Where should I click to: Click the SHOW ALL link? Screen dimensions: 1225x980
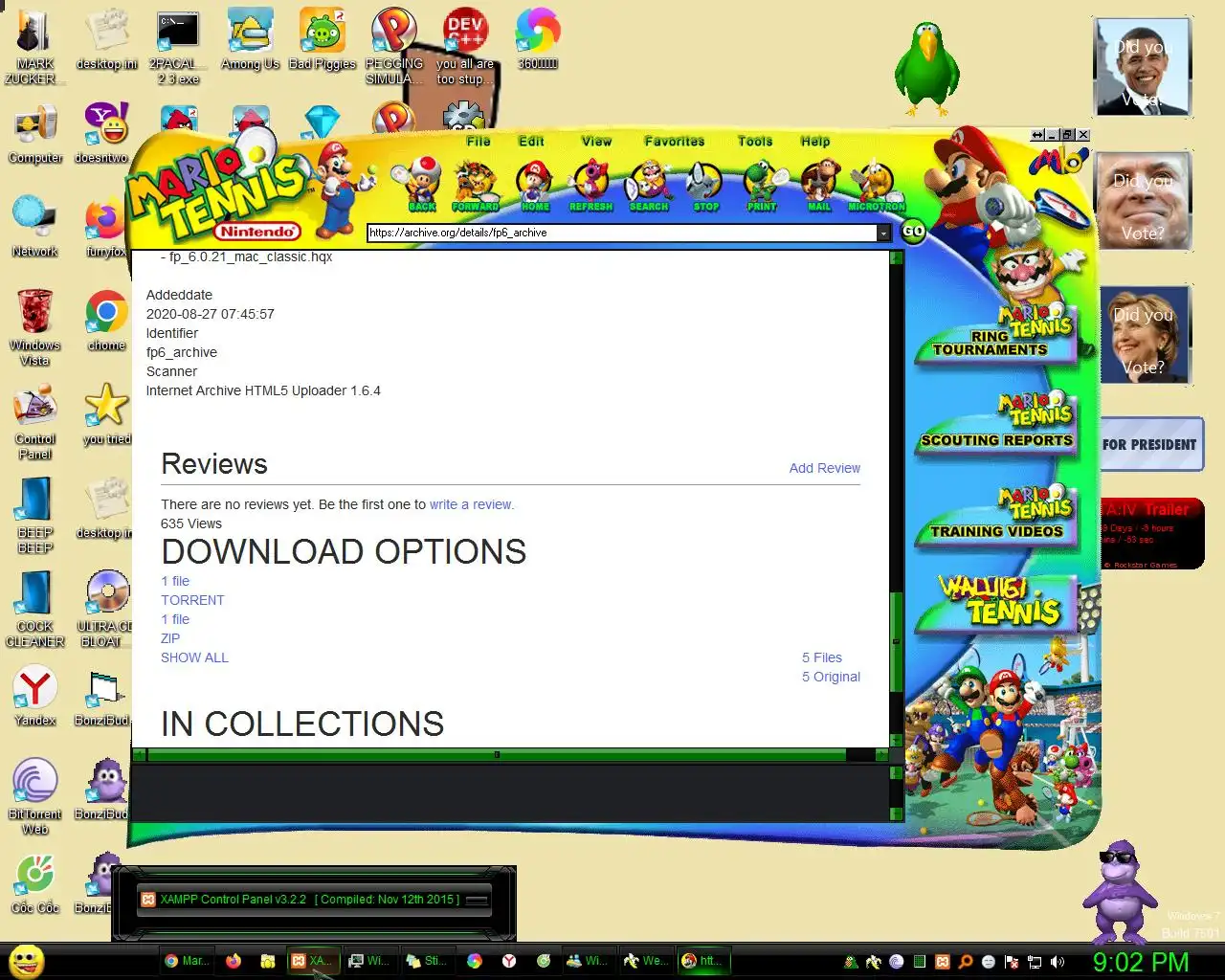[194, 657]
